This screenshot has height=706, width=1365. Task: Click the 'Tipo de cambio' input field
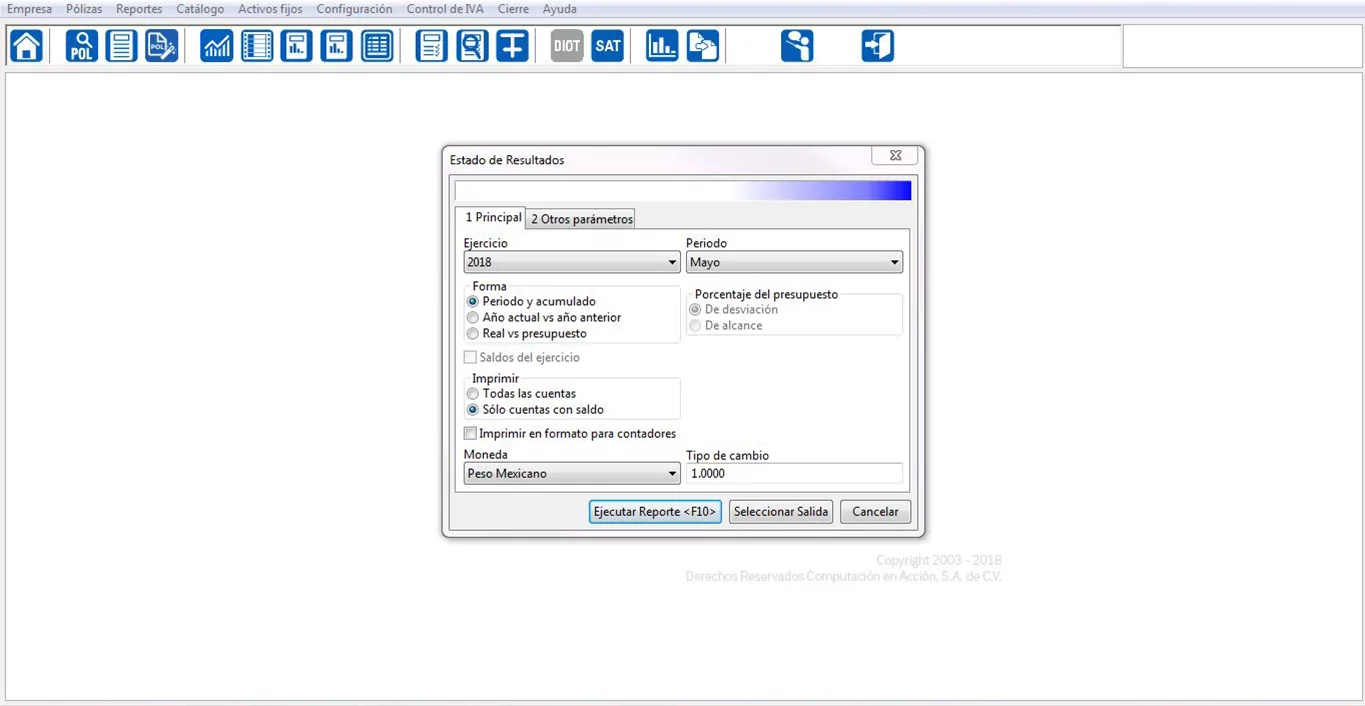coord(794,474)
